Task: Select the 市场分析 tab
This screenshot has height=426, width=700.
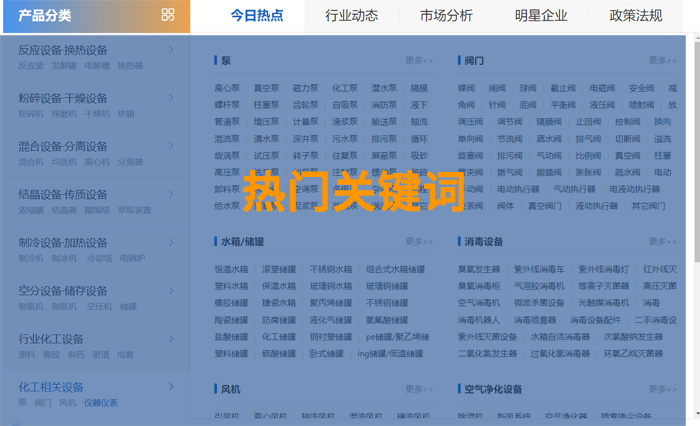Action: point(446,16)
